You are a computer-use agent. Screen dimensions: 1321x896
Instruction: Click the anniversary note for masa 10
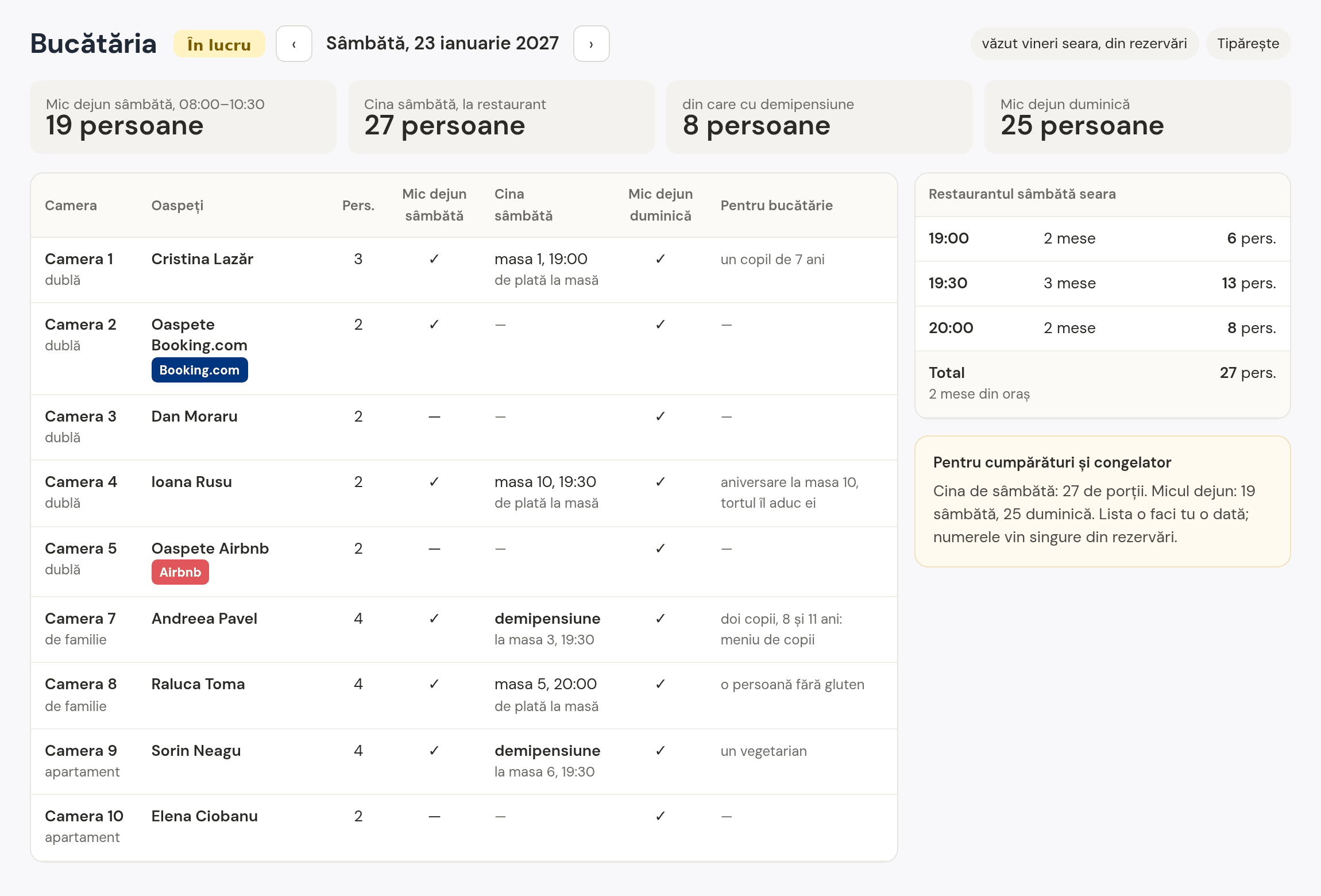pos(790,492)
